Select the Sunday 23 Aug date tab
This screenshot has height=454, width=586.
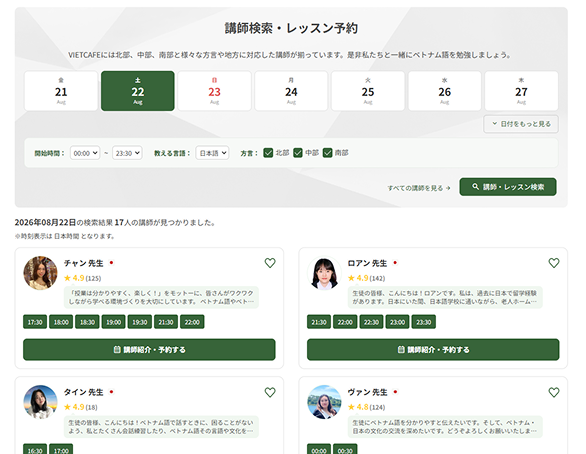coord(215,91)
